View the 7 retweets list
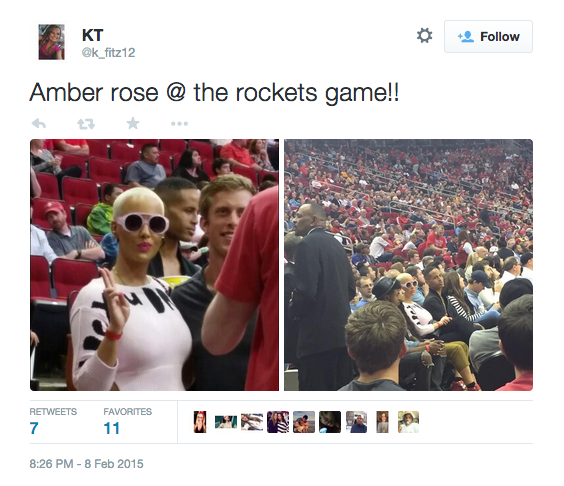 pyautogui.click(x=53, y=422)
